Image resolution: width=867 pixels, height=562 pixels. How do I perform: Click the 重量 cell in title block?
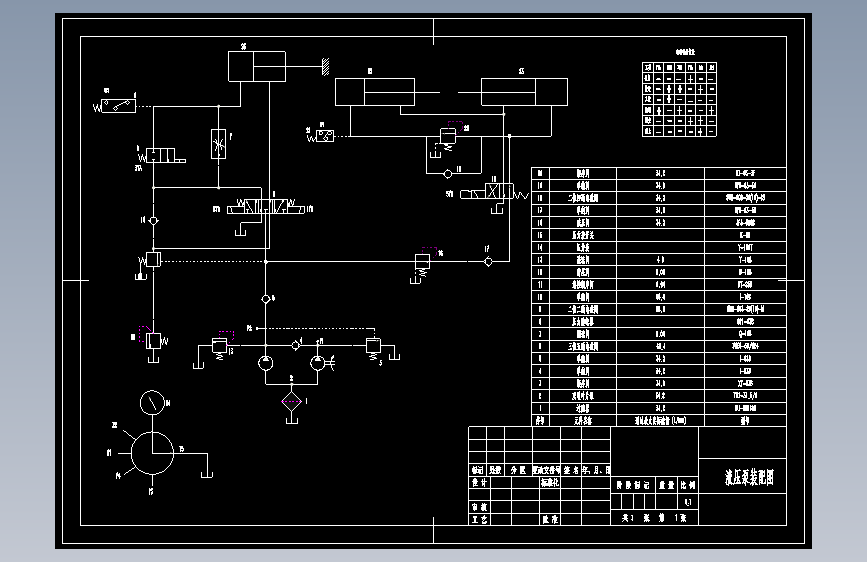[x=667, y=485]
